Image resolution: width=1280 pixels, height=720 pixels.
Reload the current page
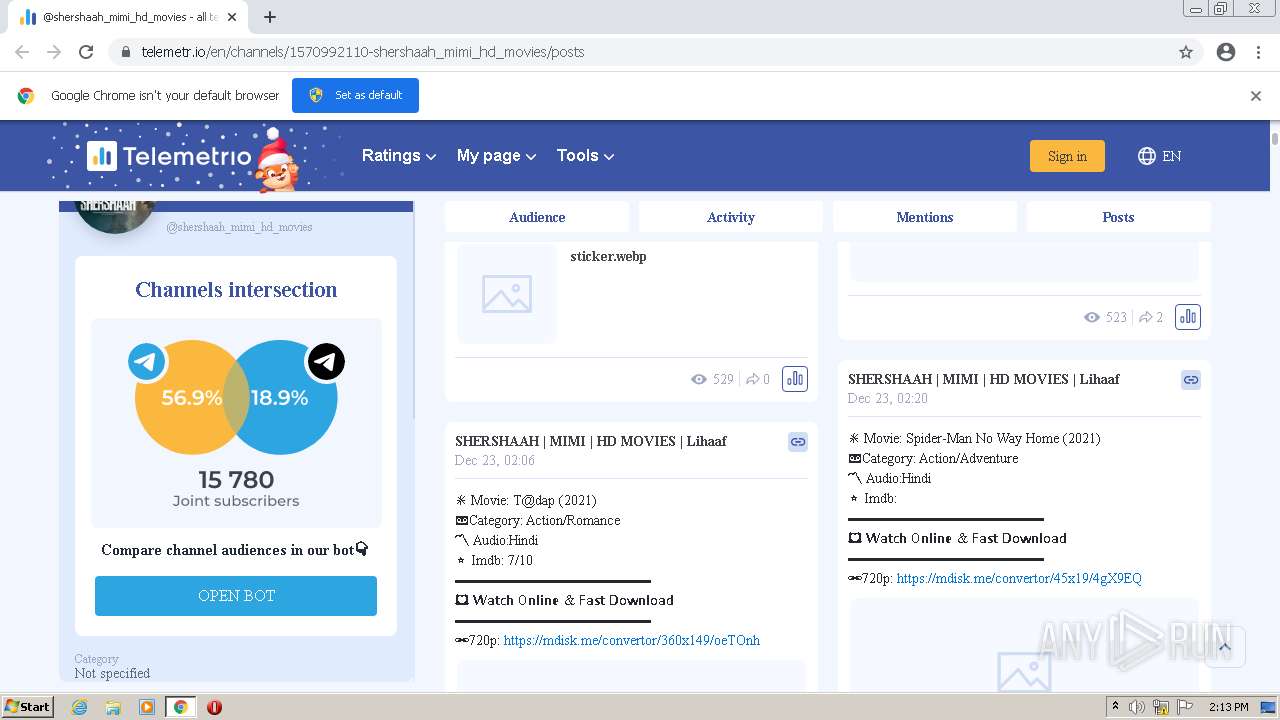click(x=86, y=52)
